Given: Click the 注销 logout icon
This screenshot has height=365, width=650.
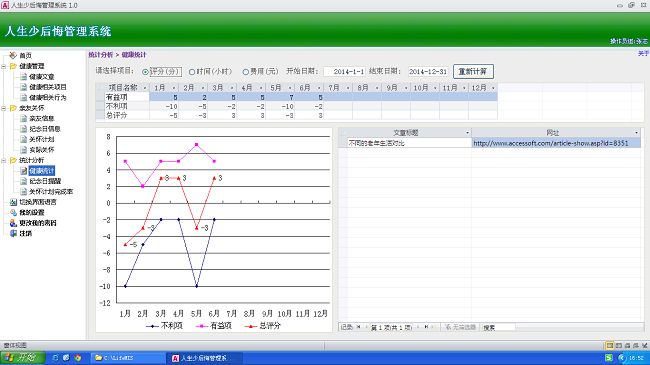Looking at the screenshot, I should (13, 234).
